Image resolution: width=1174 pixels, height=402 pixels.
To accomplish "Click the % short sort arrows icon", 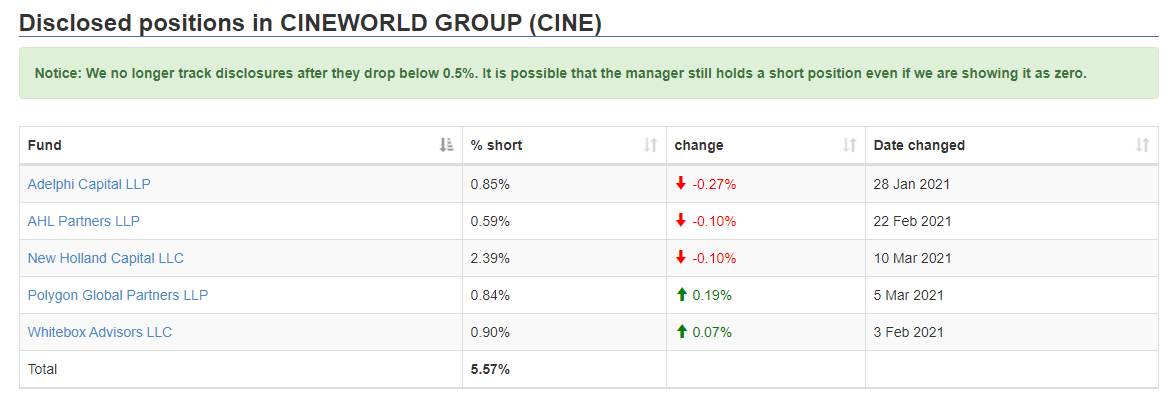I will 651,145.
